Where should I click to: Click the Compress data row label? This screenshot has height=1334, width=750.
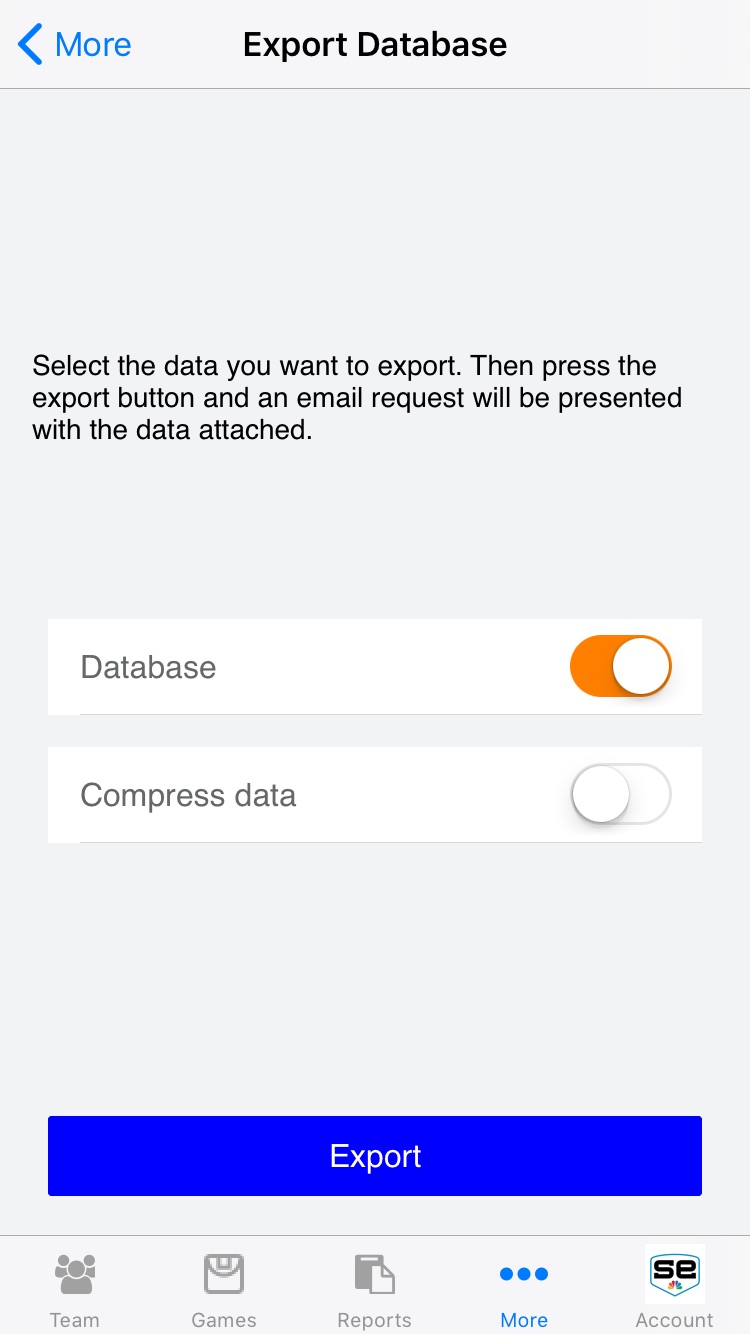188,795
